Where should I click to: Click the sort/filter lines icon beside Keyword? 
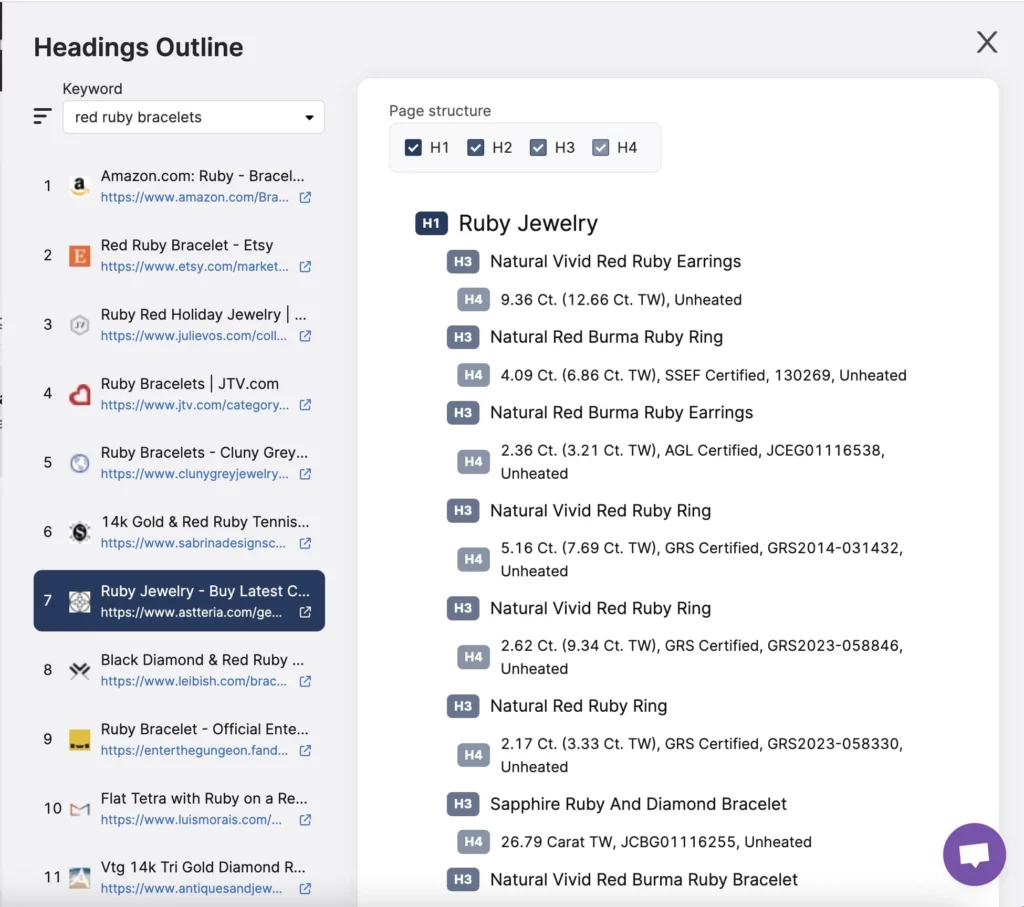click(x=42, y=117)
